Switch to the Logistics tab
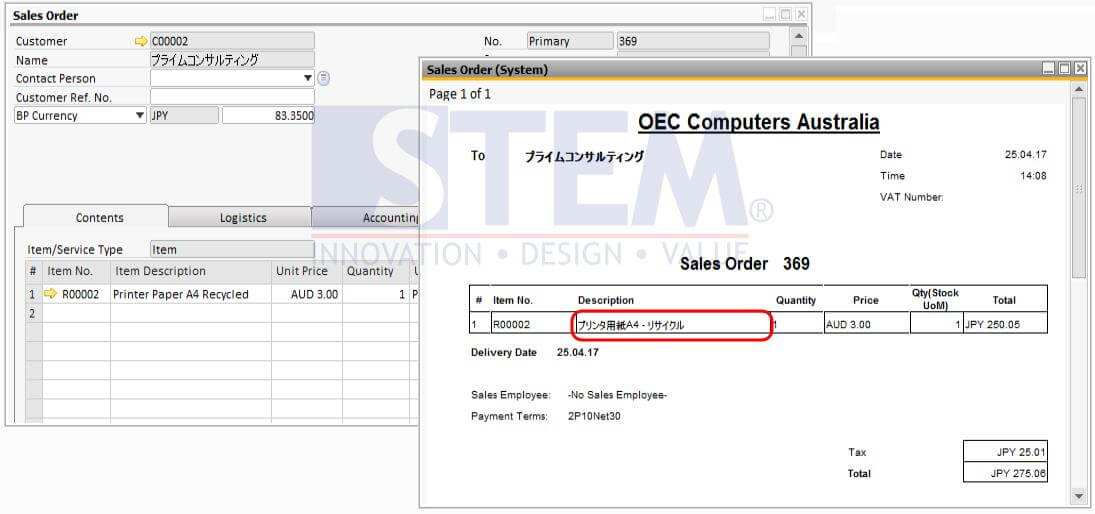The image size is (1095, 514). point(243,218)
